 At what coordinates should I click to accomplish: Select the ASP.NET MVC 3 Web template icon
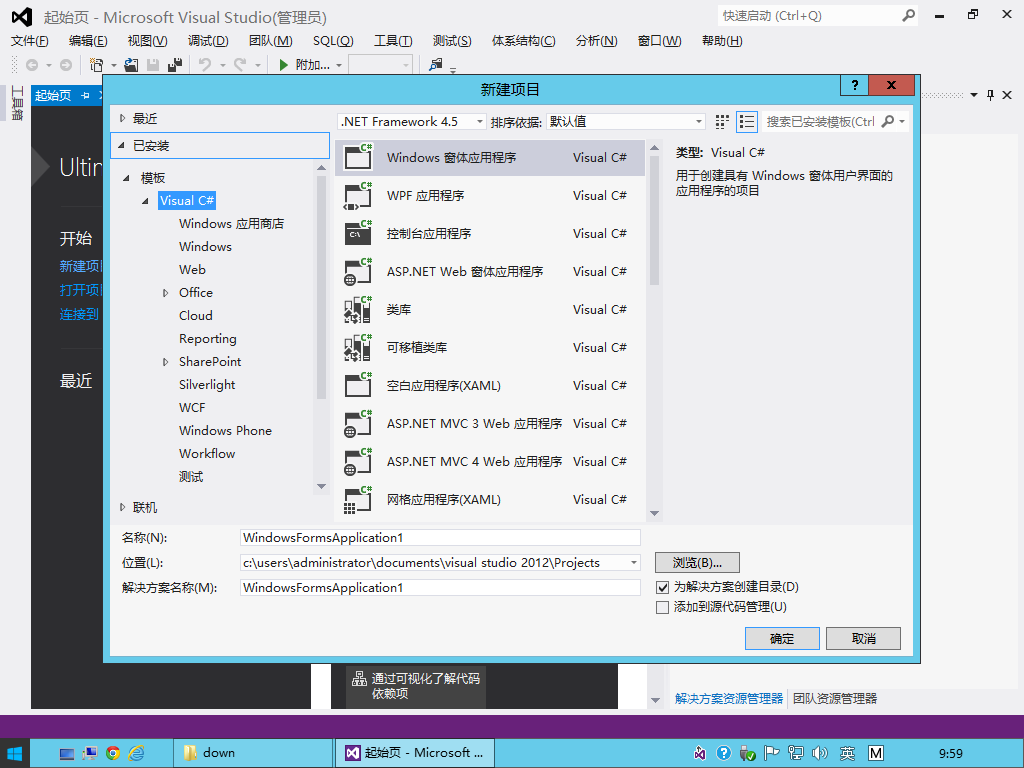click(x=358, y=424)
